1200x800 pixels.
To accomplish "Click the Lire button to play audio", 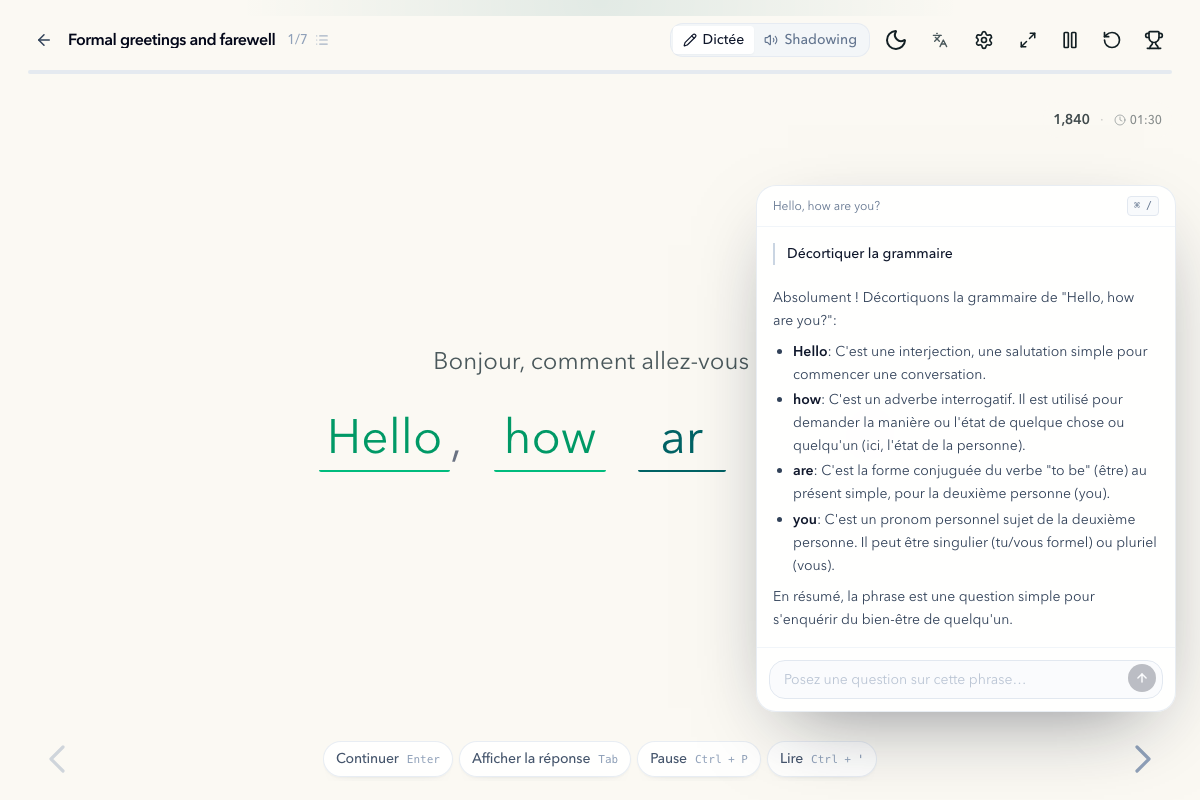I will tap(821, 759).
